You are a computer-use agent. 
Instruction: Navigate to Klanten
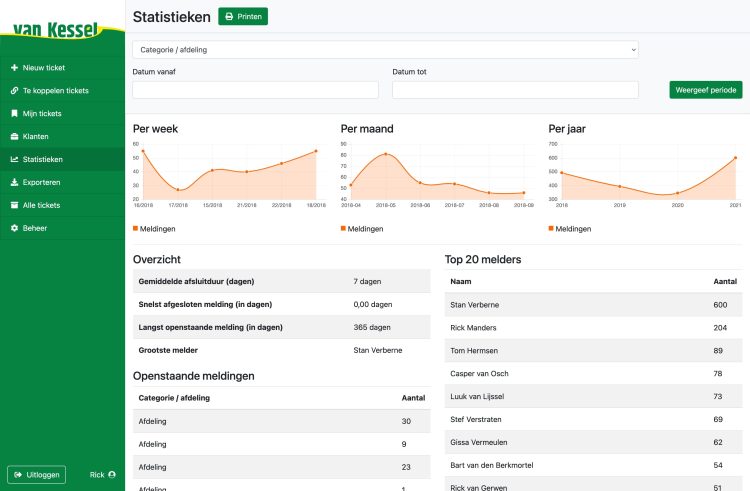[62, 137]
